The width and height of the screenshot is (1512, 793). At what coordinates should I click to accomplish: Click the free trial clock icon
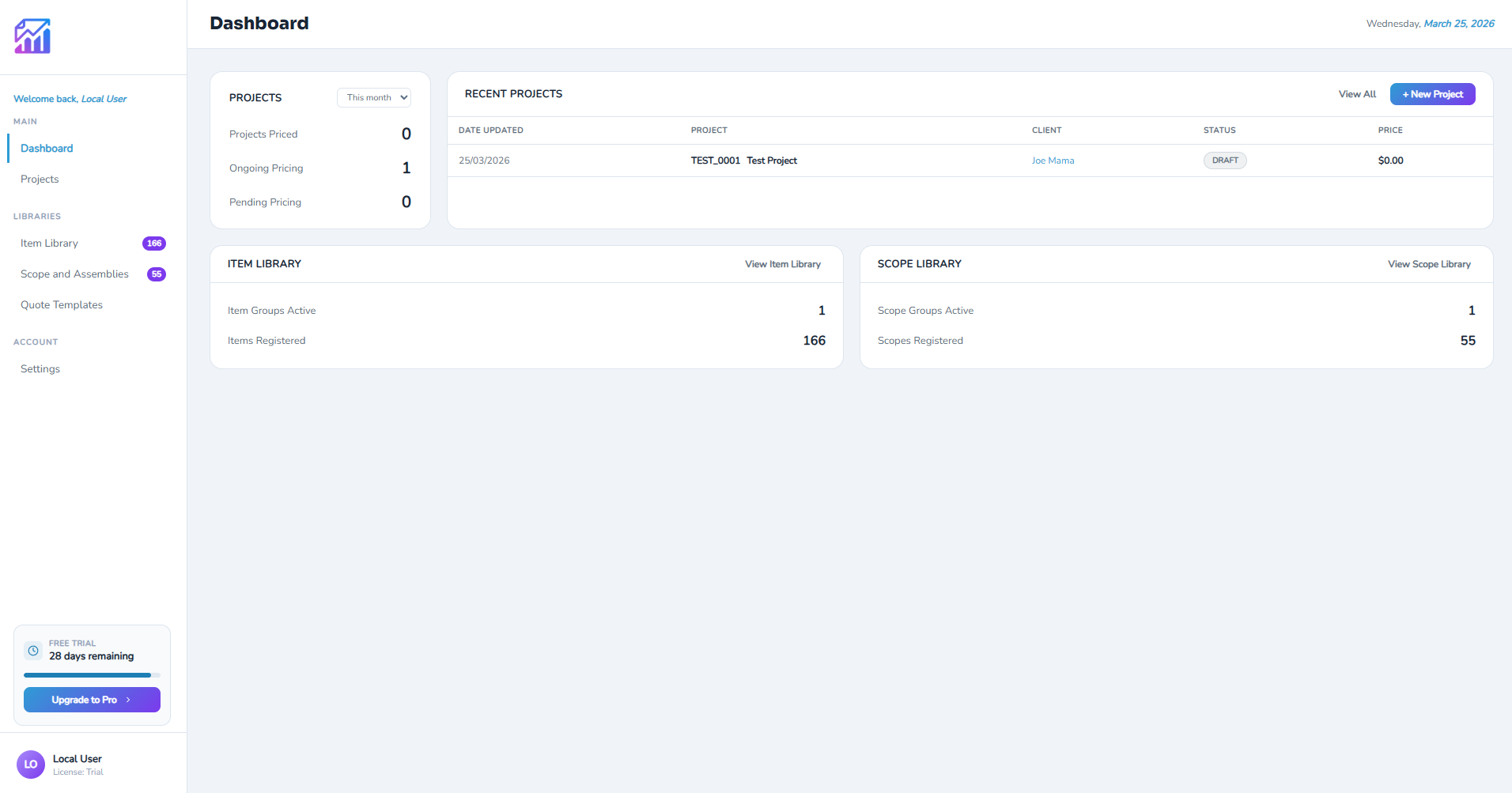pyautogui.click(x=33, y=649)
